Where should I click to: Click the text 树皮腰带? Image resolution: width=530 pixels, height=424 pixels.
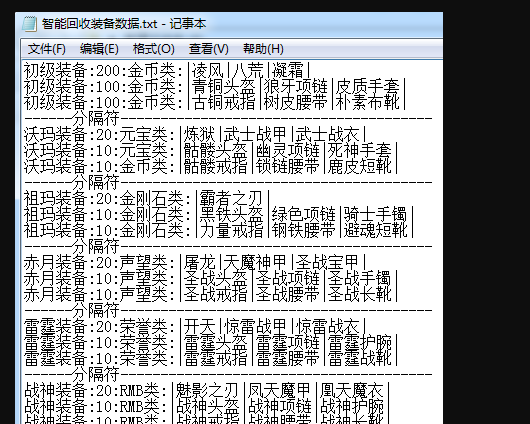[296, 102]
